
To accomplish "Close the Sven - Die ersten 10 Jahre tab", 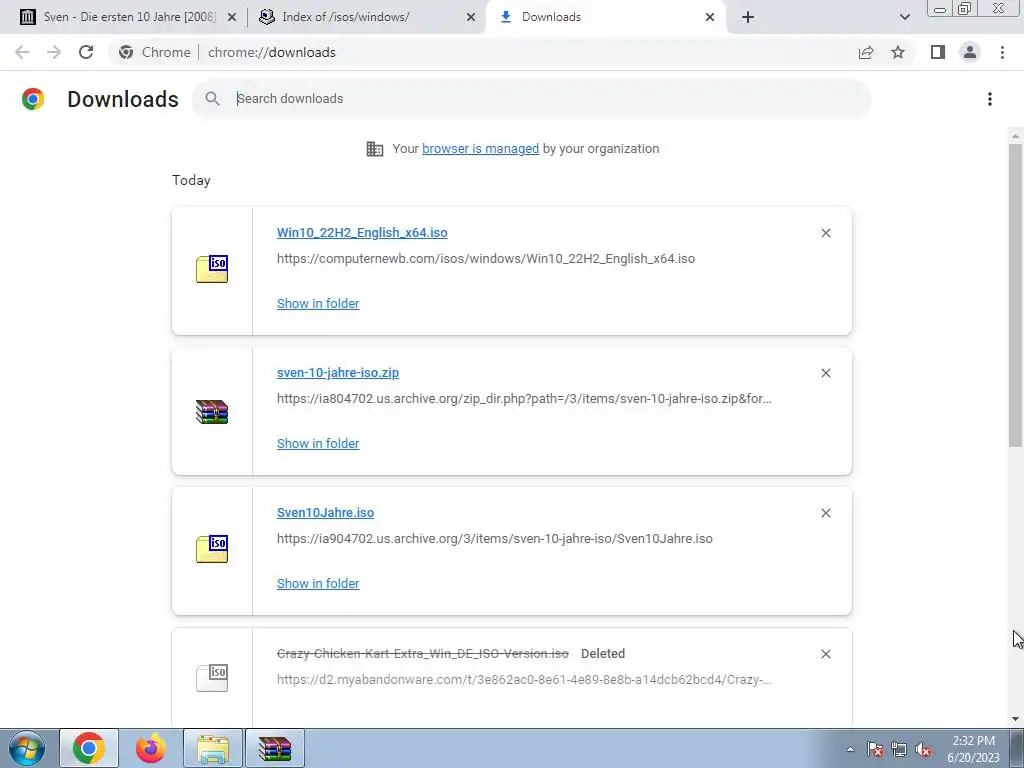I will click(232, 17).
